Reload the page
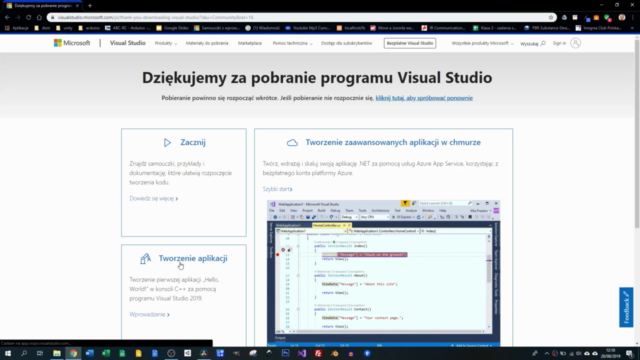The image size is (640, 360). [29, 17]
